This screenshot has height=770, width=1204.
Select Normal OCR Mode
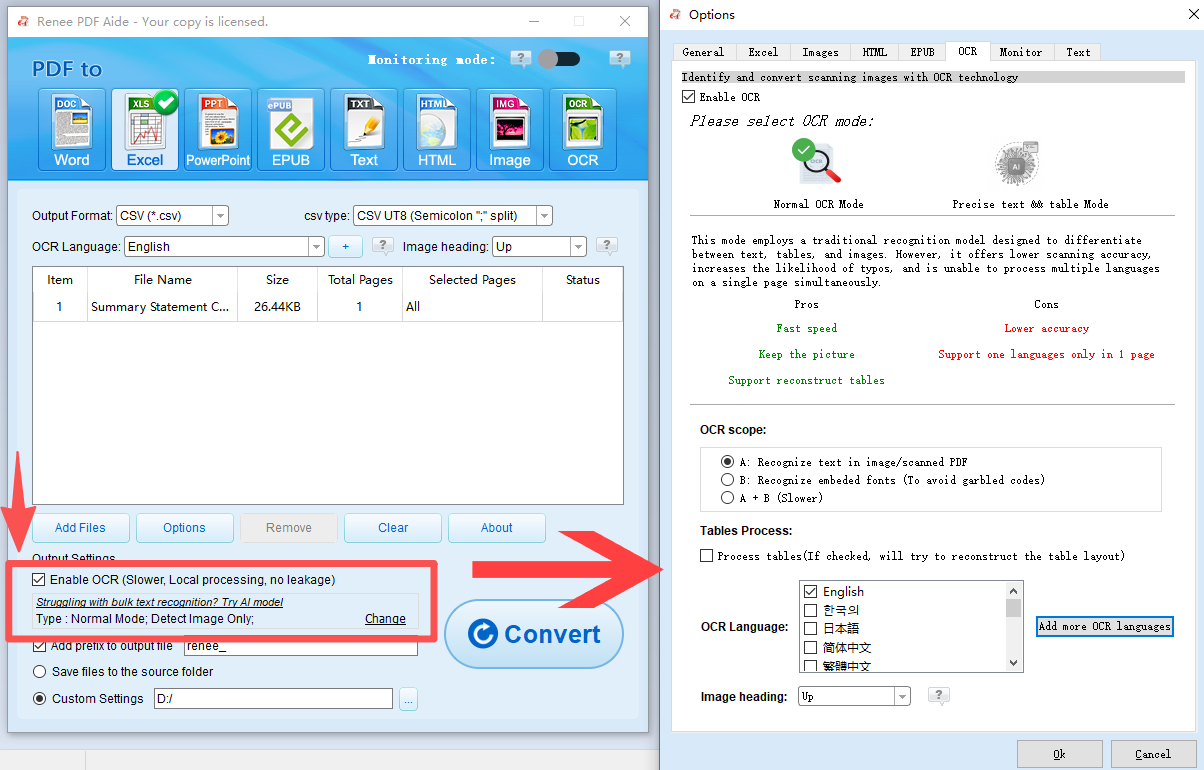(x=817, y=163)
